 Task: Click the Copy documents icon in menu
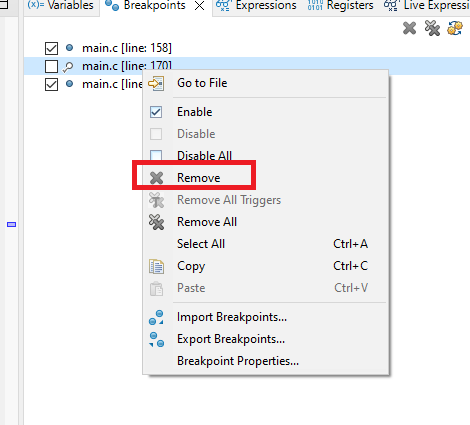coord(156,266)
